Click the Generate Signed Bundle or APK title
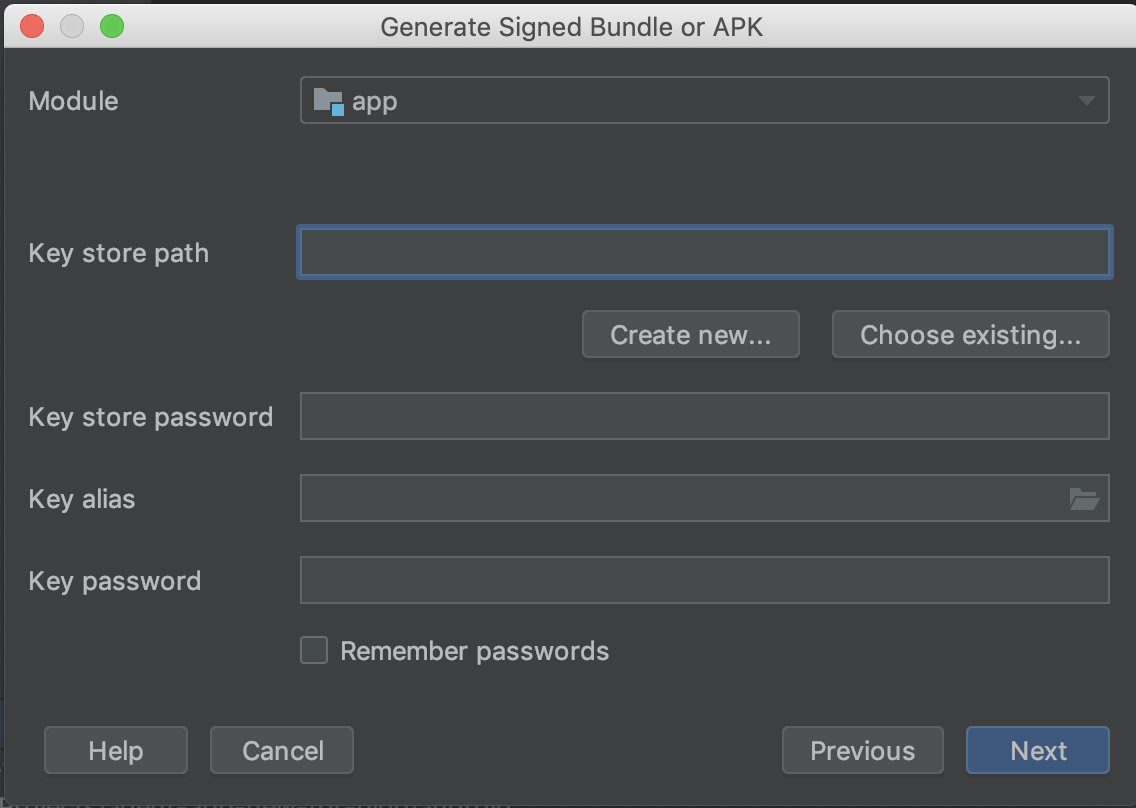The width and height of the screenshot is (1136, 808). (571, 26)
